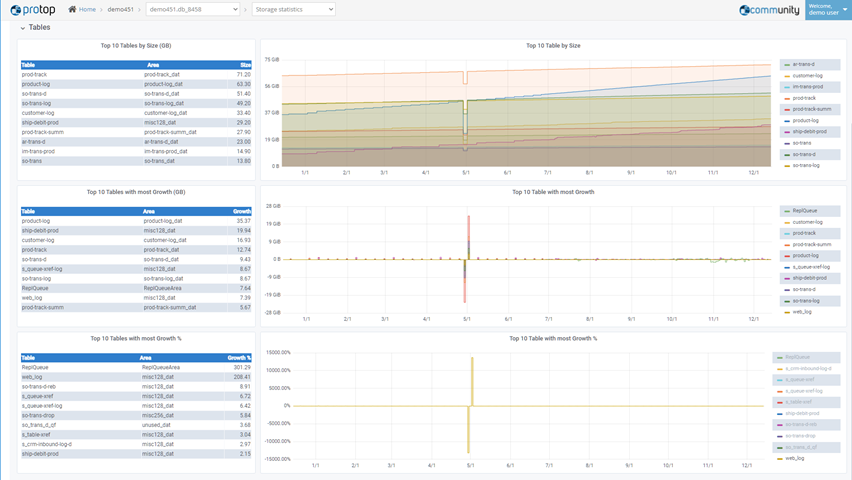The height and width of the screenshot is (480, 852).
Task: Click the Home house icon in breadcrumb
Action: tap(72, 9)
